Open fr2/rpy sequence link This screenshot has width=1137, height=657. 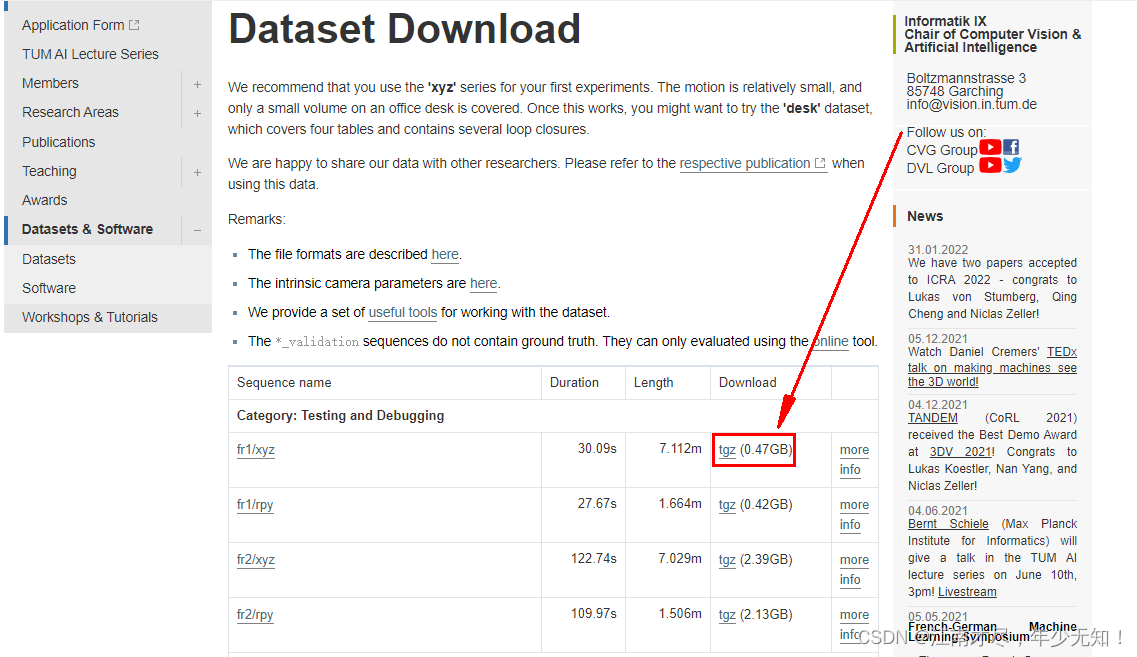(x=255, y=615)
